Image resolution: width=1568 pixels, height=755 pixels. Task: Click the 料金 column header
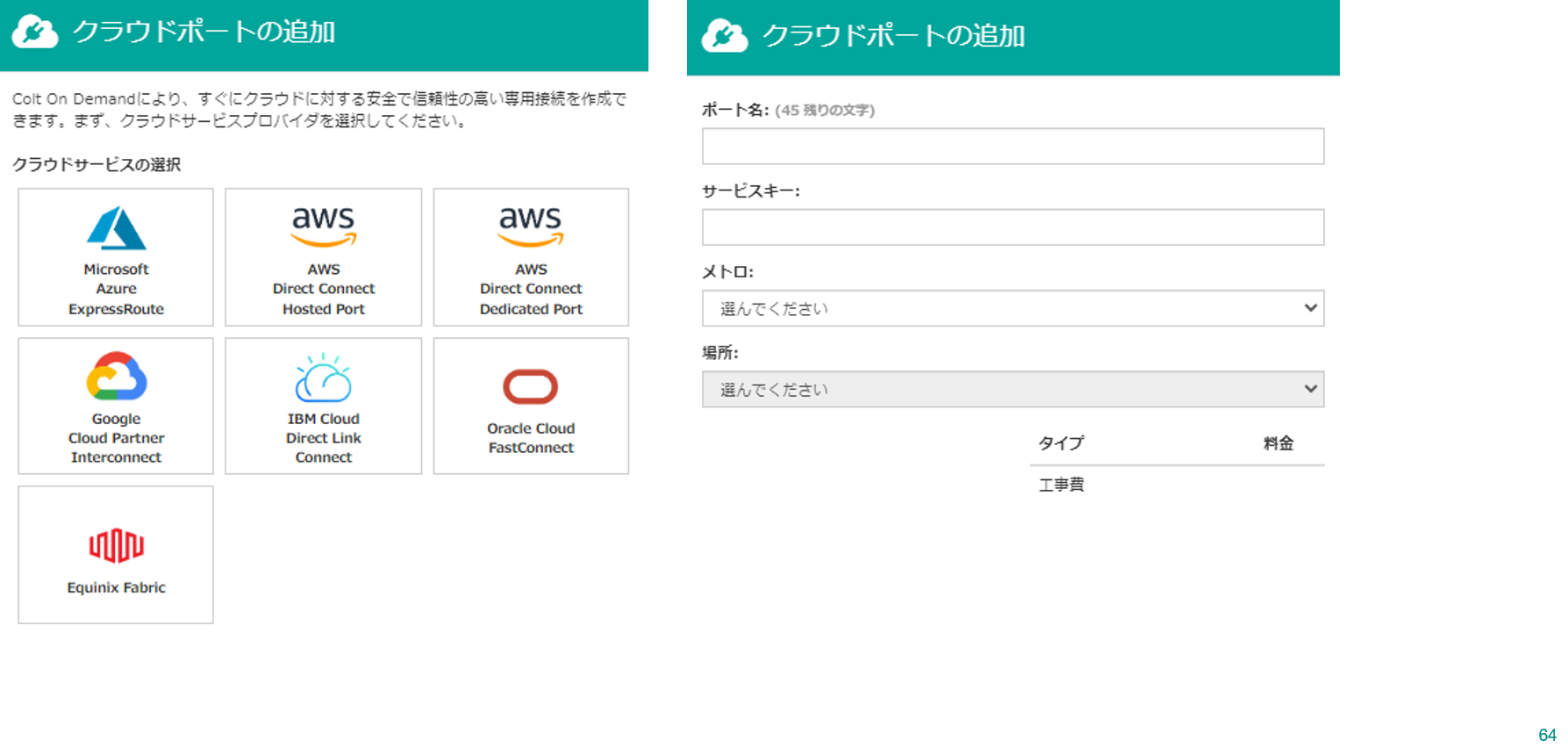pyautogui.click(x=1278, y=443)
